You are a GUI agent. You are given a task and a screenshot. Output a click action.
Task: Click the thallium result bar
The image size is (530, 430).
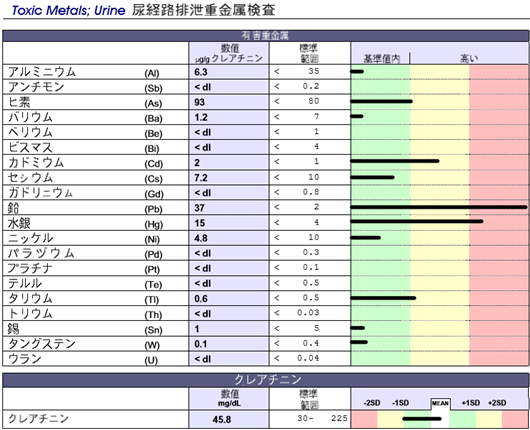coord(383,298)
